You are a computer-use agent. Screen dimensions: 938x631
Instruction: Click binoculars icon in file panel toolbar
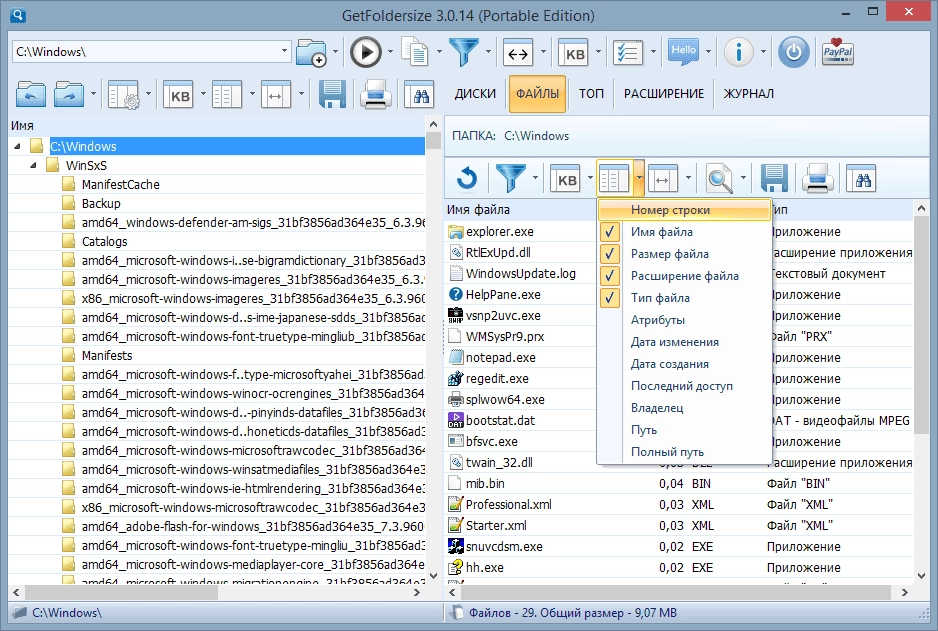click(x=862, y=178)
